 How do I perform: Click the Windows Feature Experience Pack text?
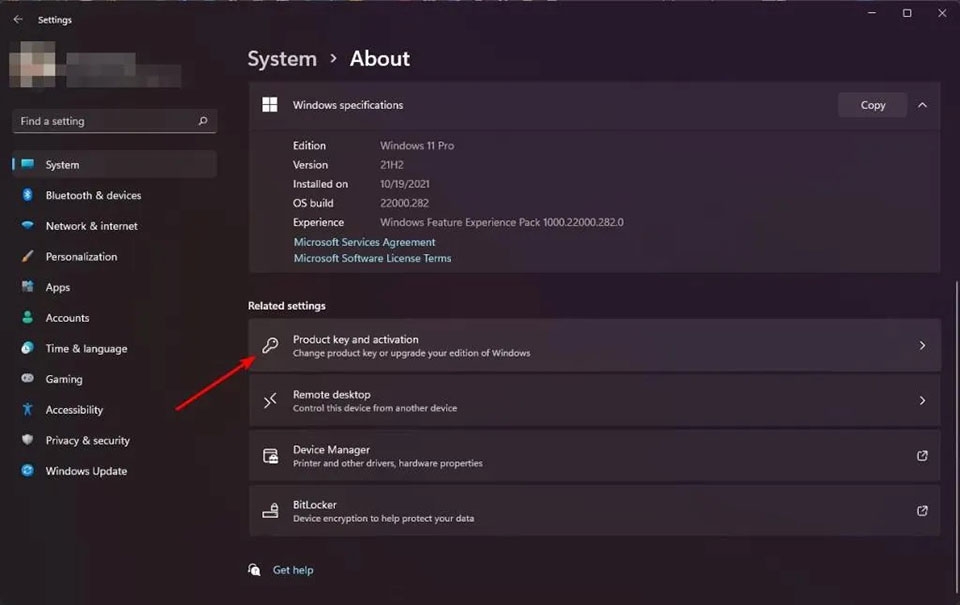[x=501, y=222]
